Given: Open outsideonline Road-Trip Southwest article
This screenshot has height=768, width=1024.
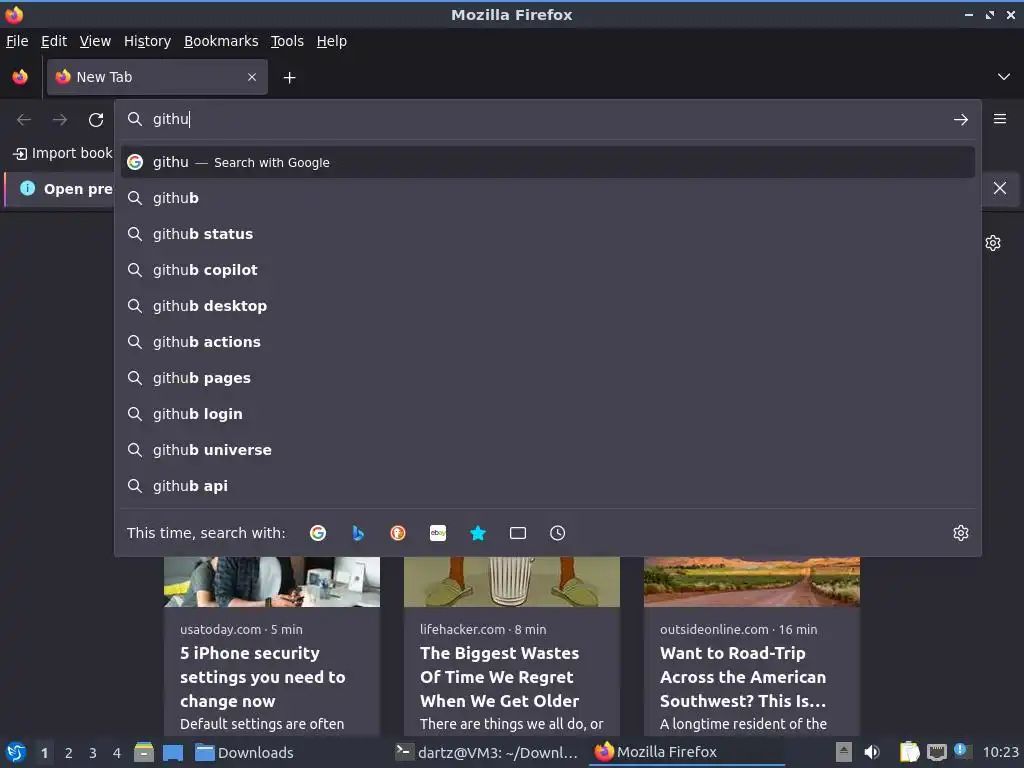Looking at the screenshot, I should [743, 677].
